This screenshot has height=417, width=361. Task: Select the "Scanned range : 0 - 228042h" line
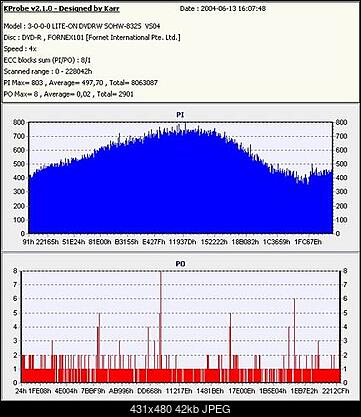pos(48,71)
